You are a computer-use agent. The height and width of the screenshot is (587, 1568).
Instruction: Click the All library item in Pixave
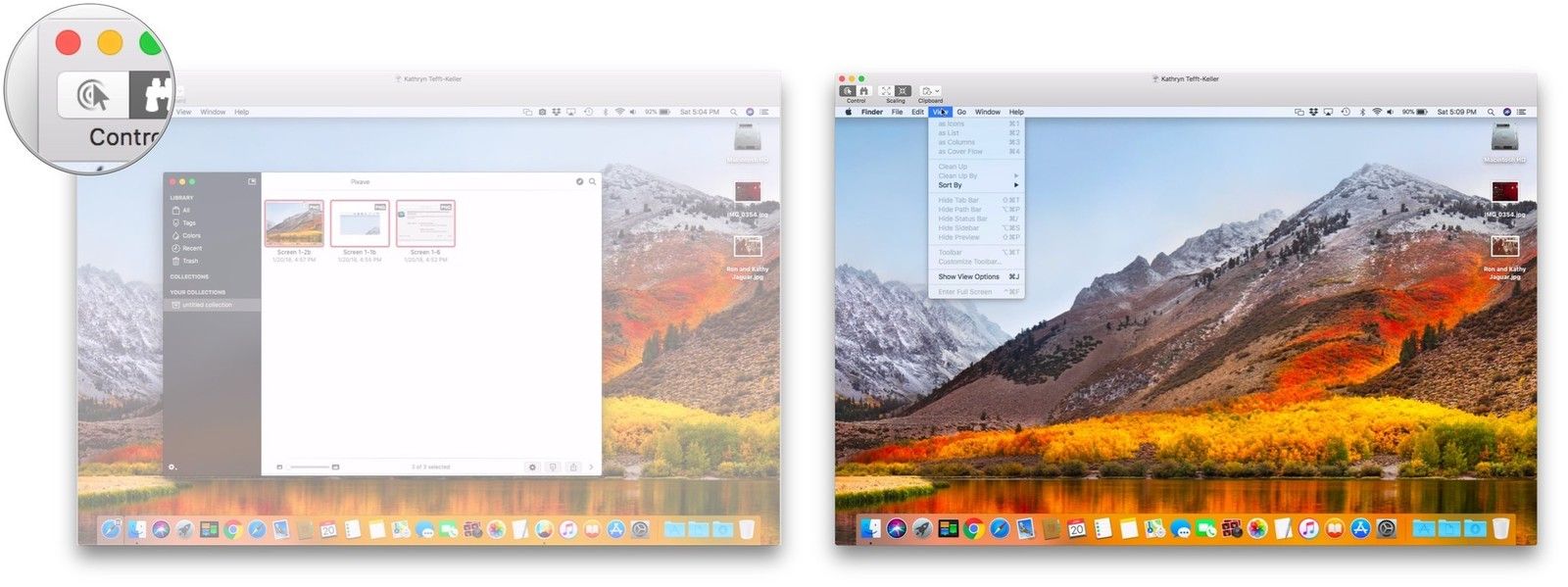185,211
